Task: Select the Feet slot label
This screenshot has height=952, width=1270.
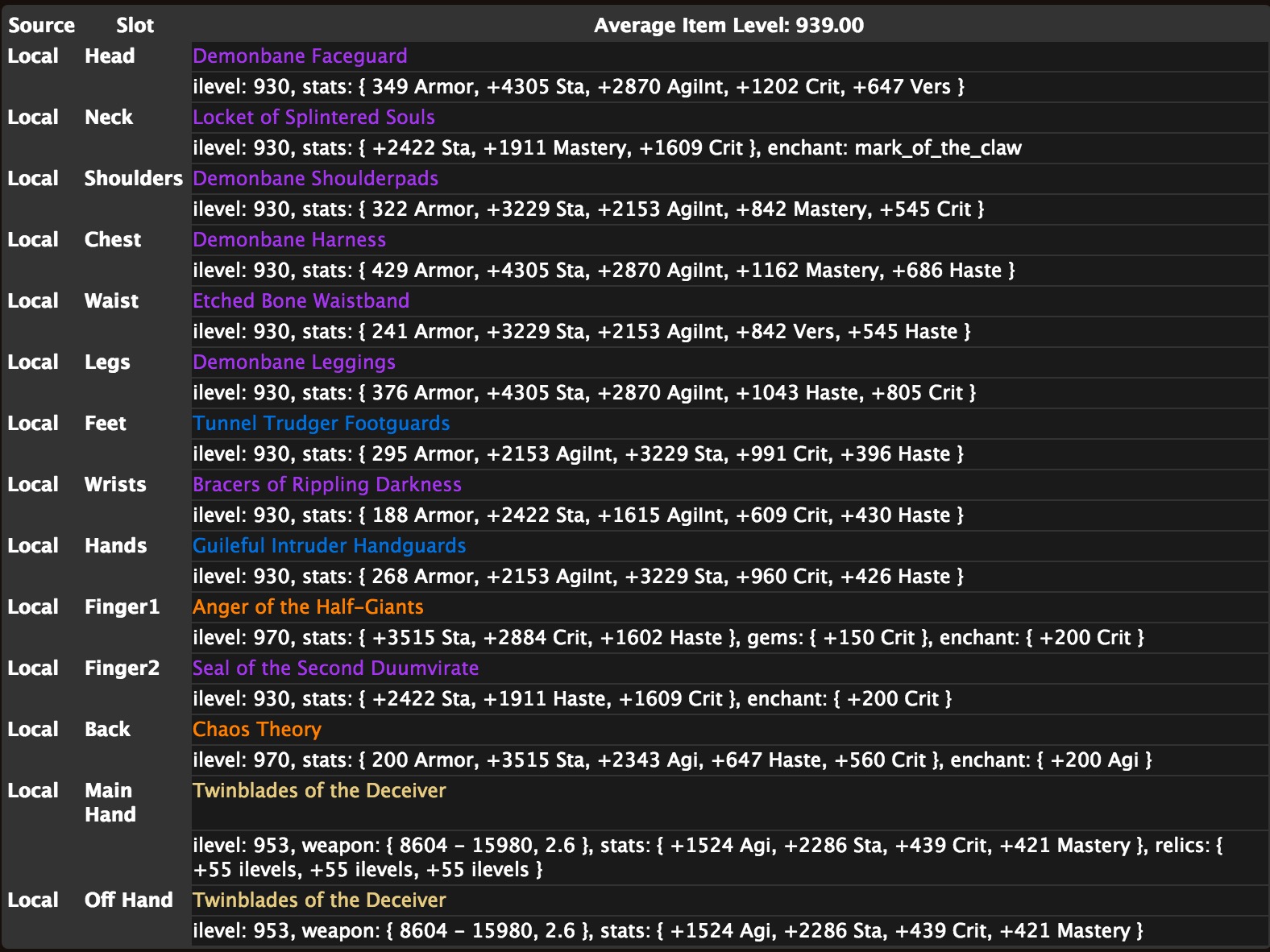Action: click(x=106, y=424)
